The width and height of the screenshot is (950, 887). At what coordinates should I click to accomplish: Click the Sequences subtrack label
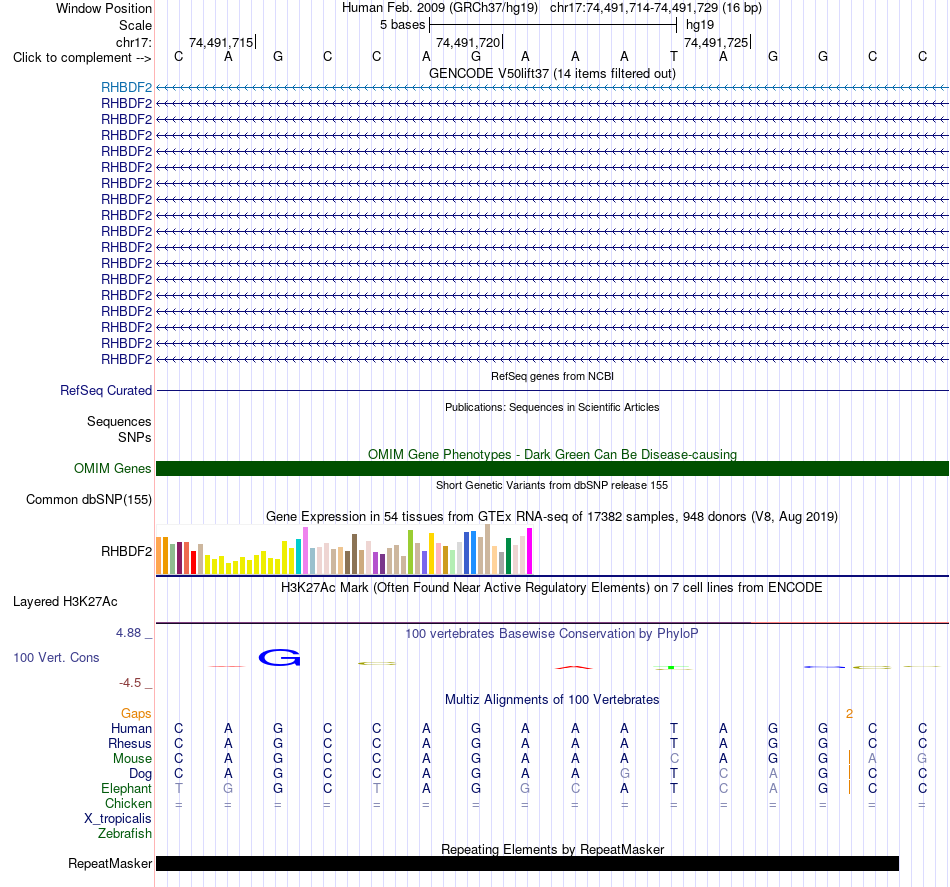119,421
